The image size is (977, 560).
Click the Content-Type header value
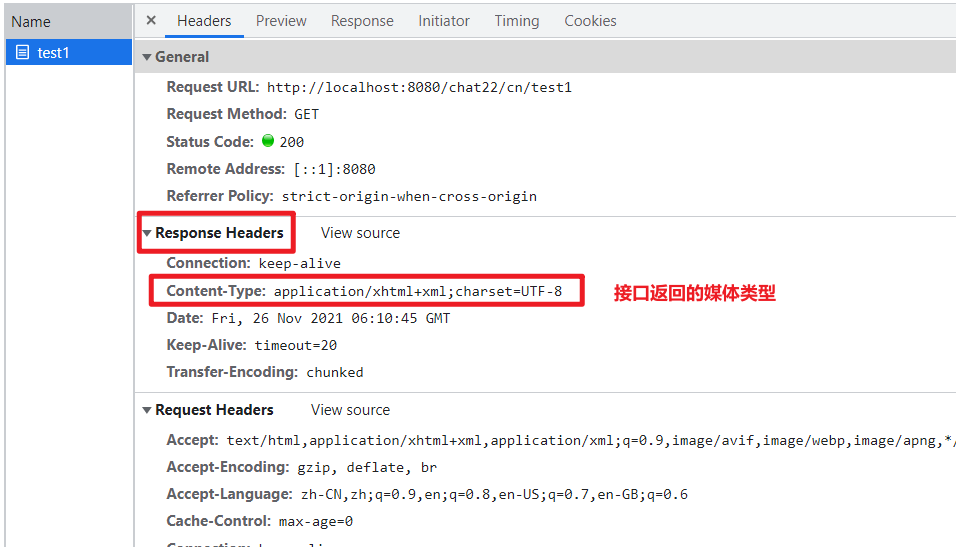[418, 292]
